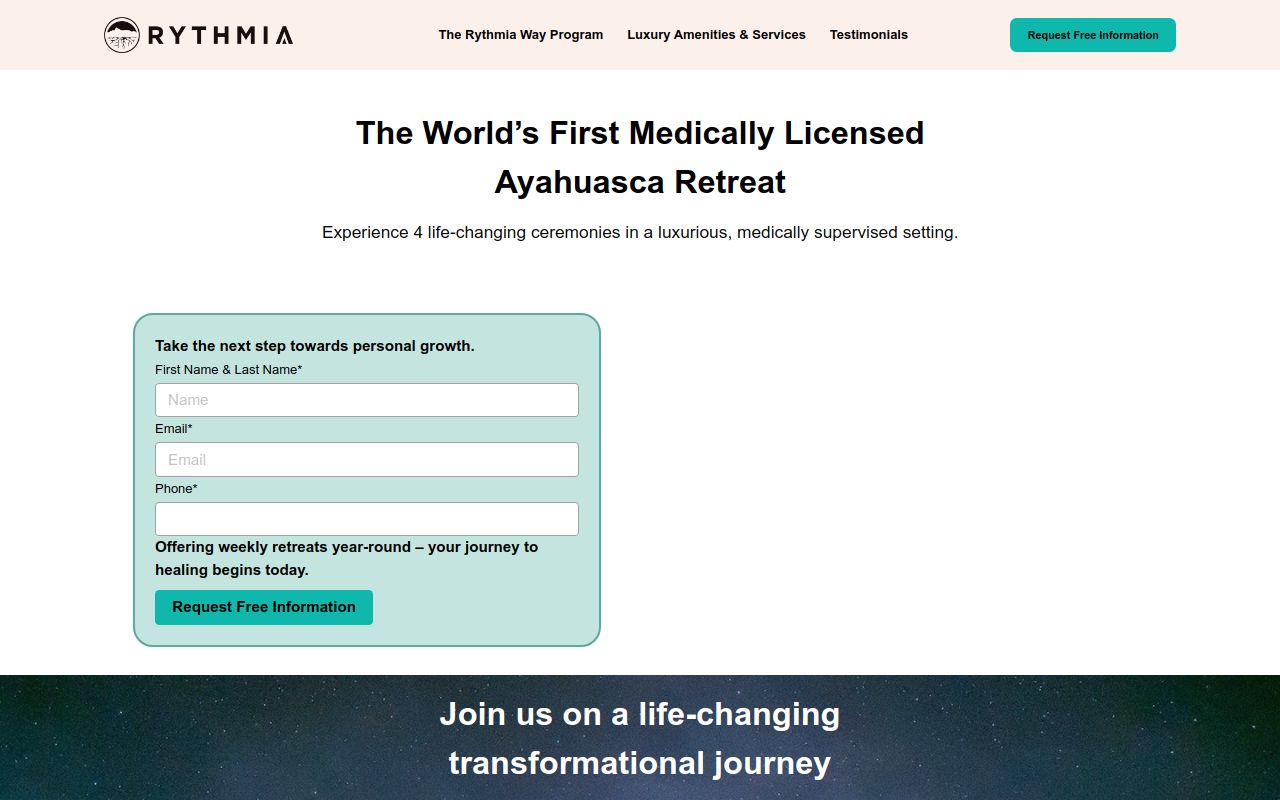Screen dimensions: 1280x800
Task: Open the Testimonials nav link
Action: pyautogui.click(x=869, y=35)
